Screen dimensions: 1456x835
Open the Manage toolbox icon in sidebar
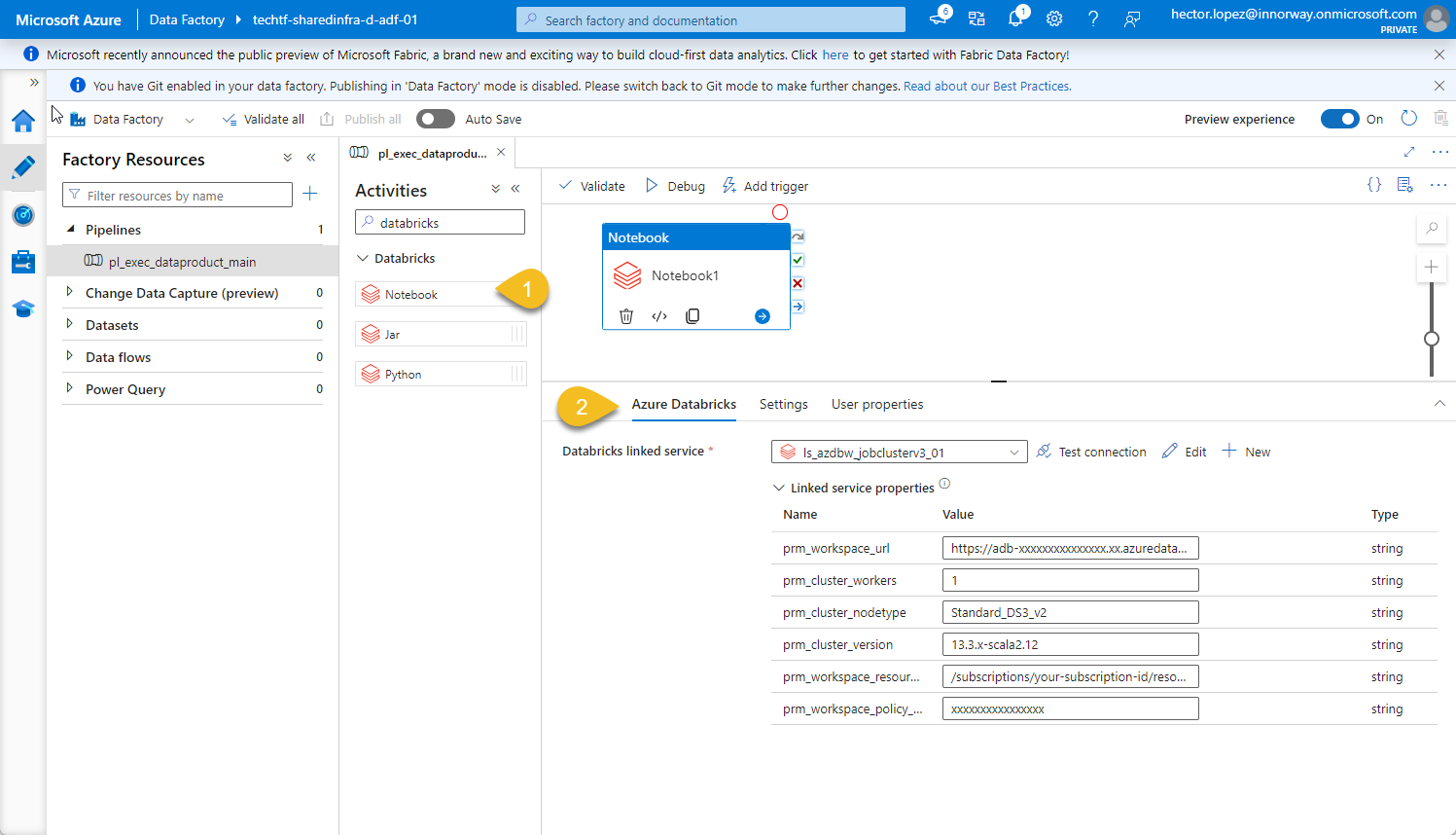tap(22, 261)
